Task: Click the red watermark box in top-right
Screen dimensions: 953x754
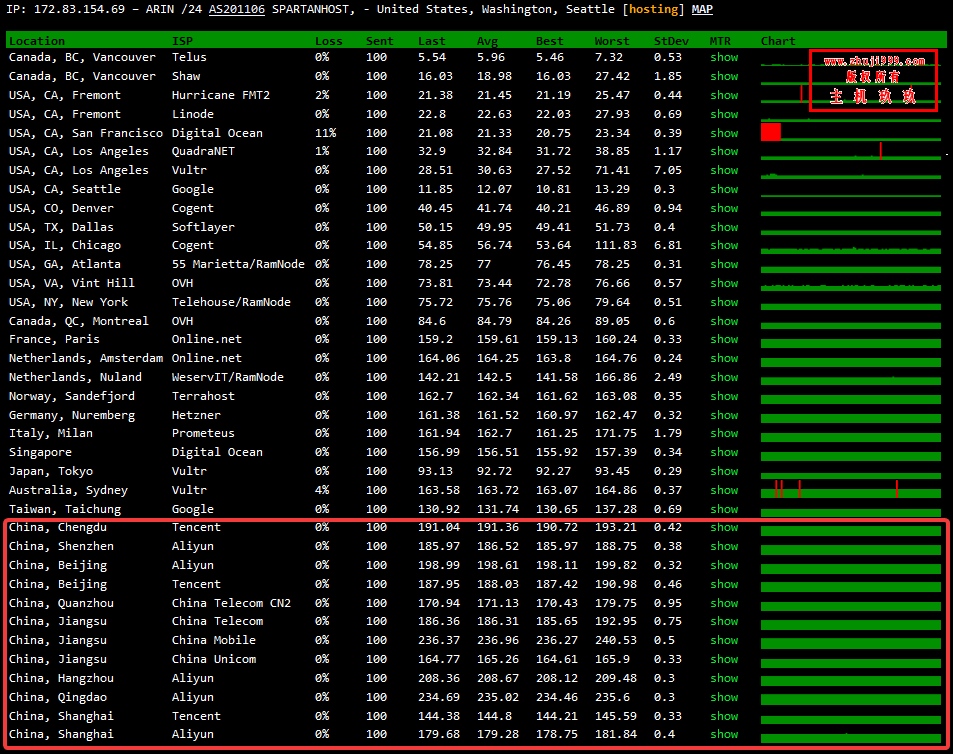Action: (873, 80)
